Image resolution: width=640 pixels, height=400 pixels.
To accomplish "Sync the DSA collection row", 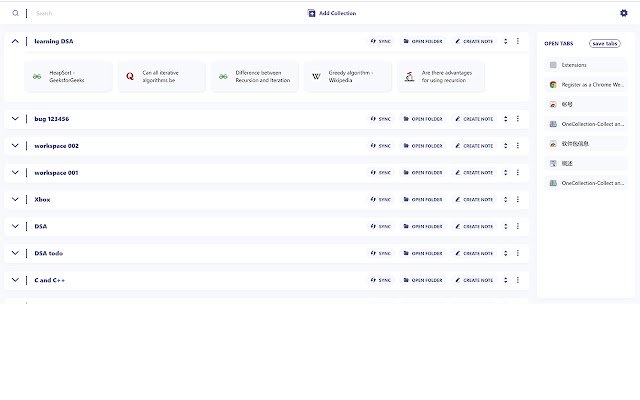I will click(x=380, y=226).
